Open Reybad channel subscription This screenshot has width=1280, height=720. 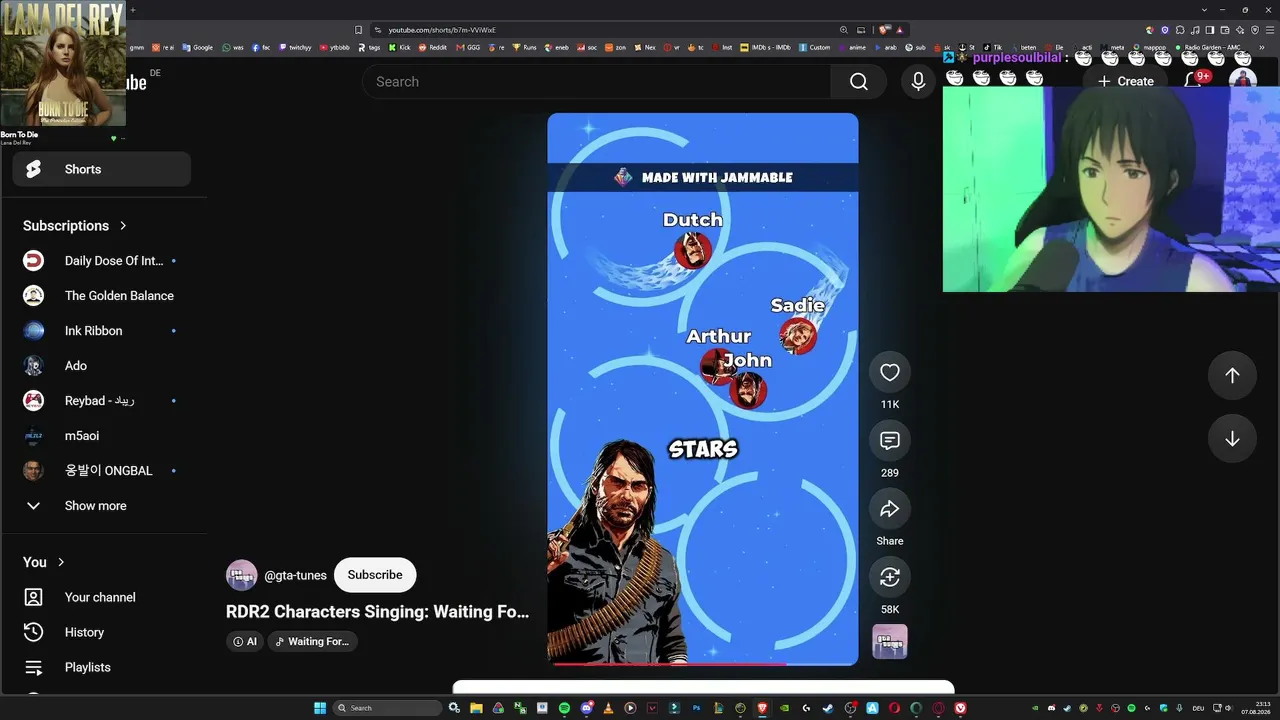click(101, 401)
